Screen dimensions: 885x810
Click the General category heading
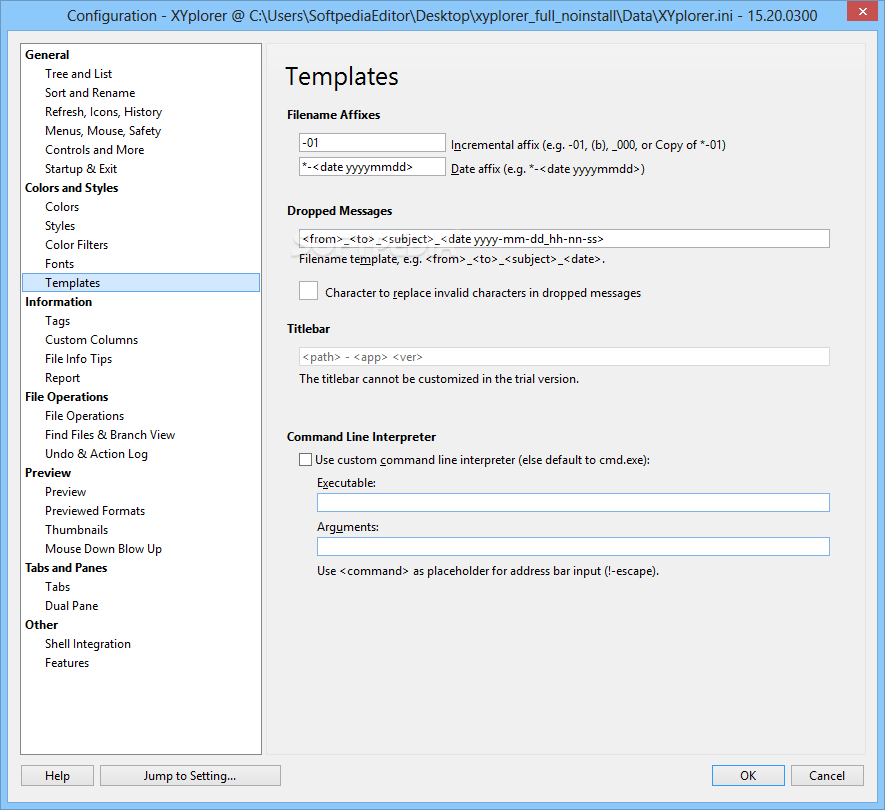point(47,55)
